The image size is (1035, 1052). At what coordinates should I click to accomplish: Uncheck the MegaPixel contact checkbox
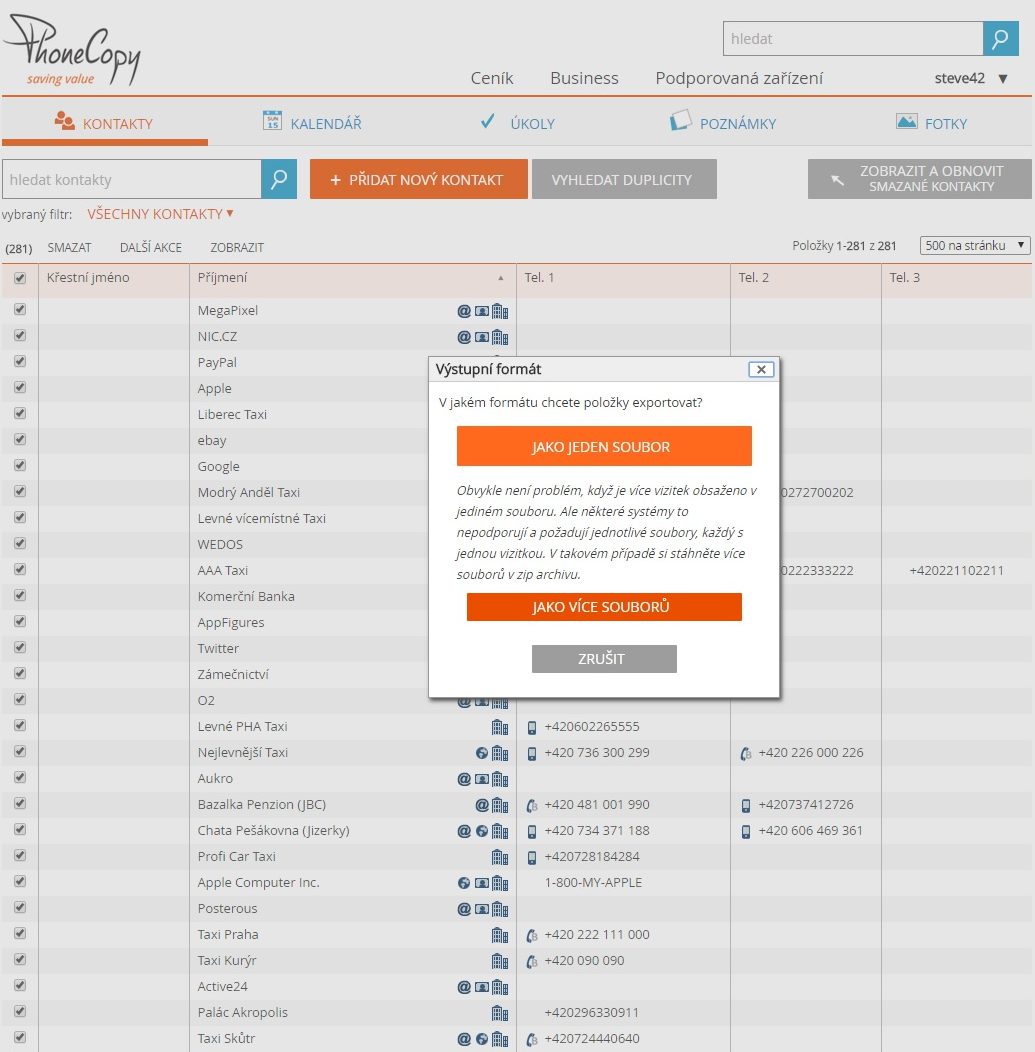[20, 310]
